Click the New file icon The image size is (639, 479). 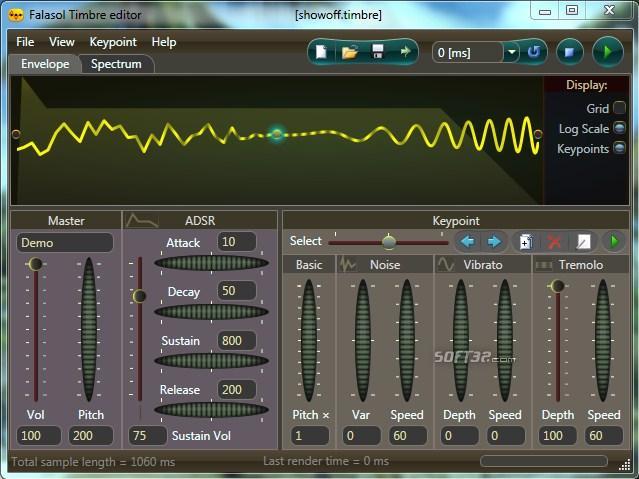coord(321,52)
